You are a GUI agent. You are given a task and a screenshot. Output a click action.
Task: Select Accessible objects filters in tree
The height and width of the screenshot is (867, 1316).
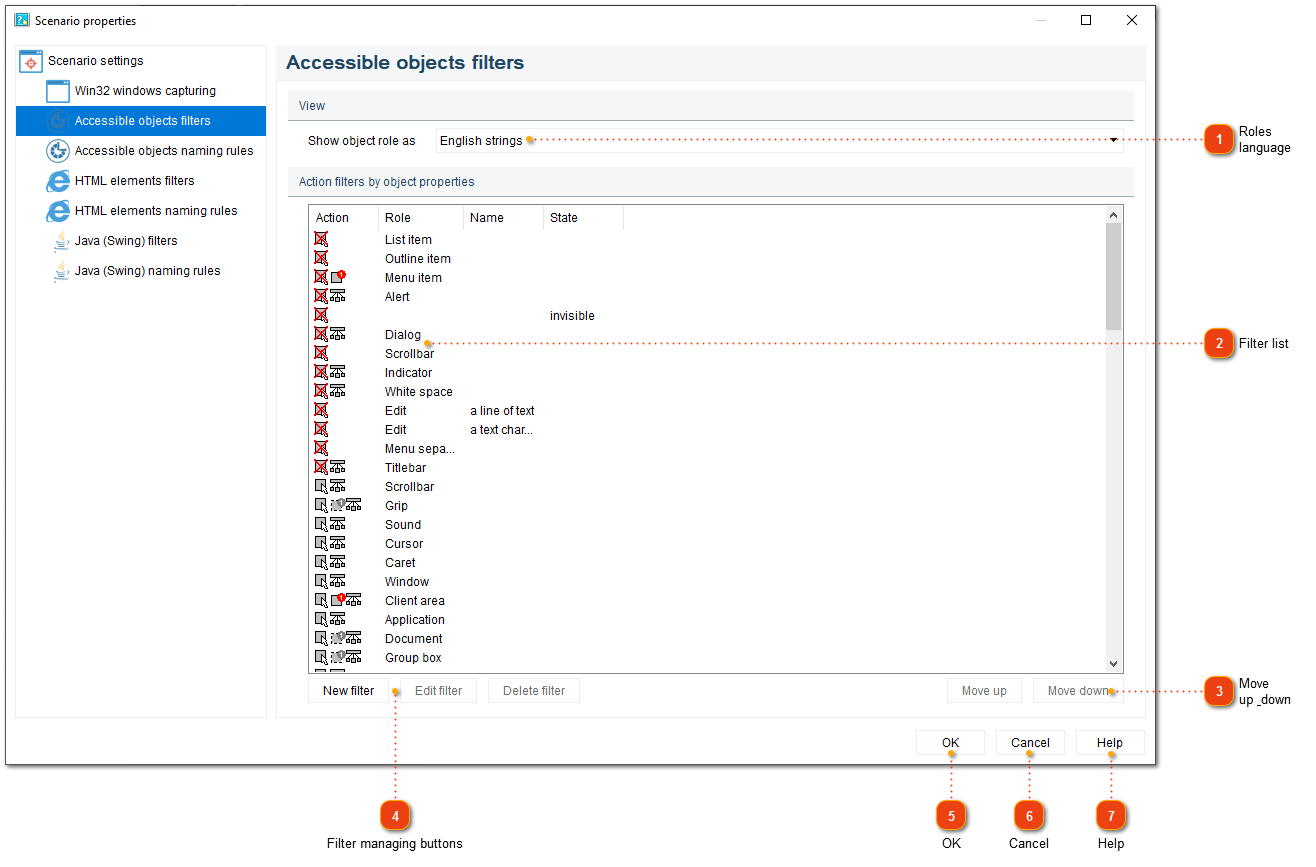point(142,121)
